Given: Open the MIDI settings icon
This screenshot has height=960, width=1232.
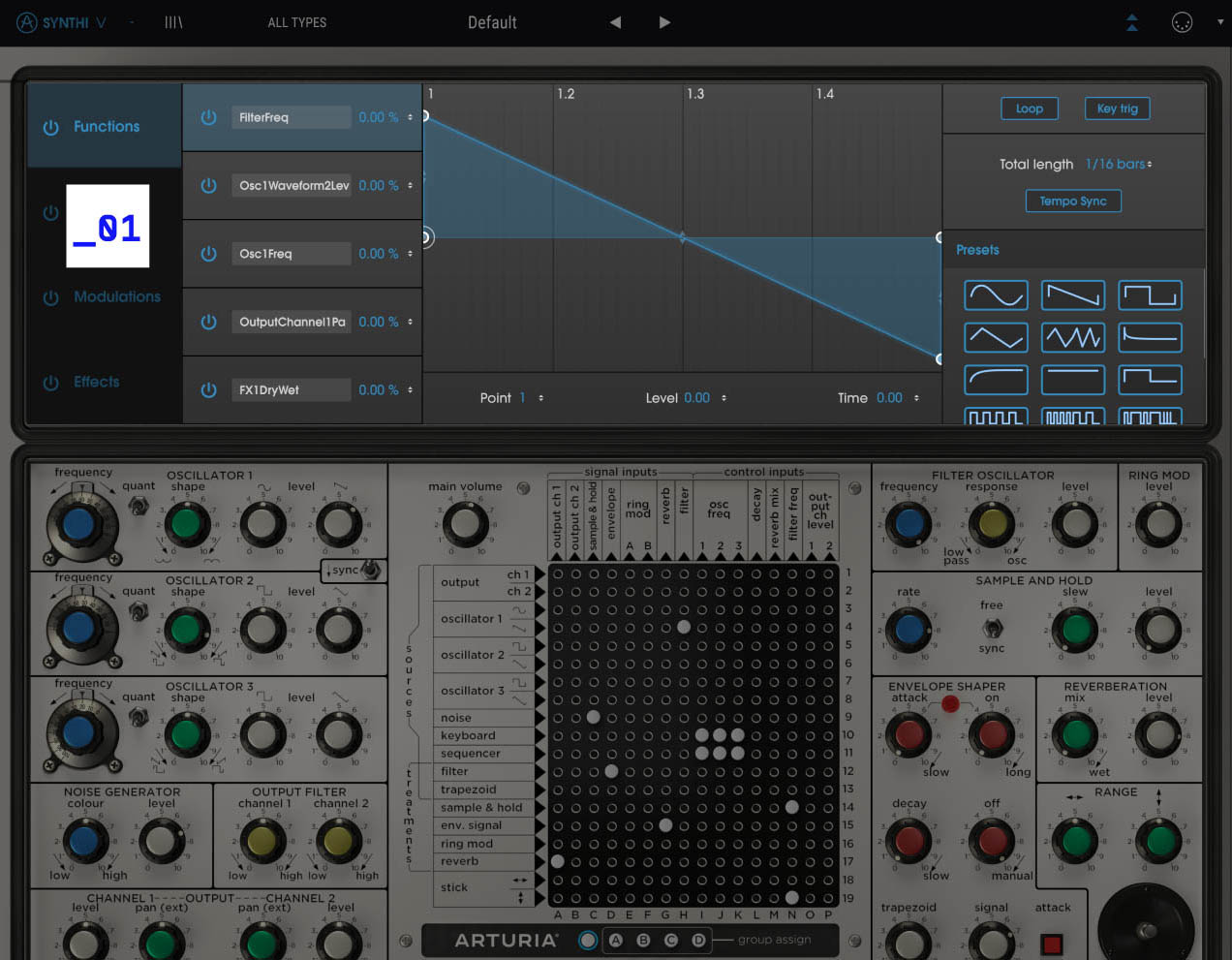Looking at the screenshot, I should tap(1182, 22).
